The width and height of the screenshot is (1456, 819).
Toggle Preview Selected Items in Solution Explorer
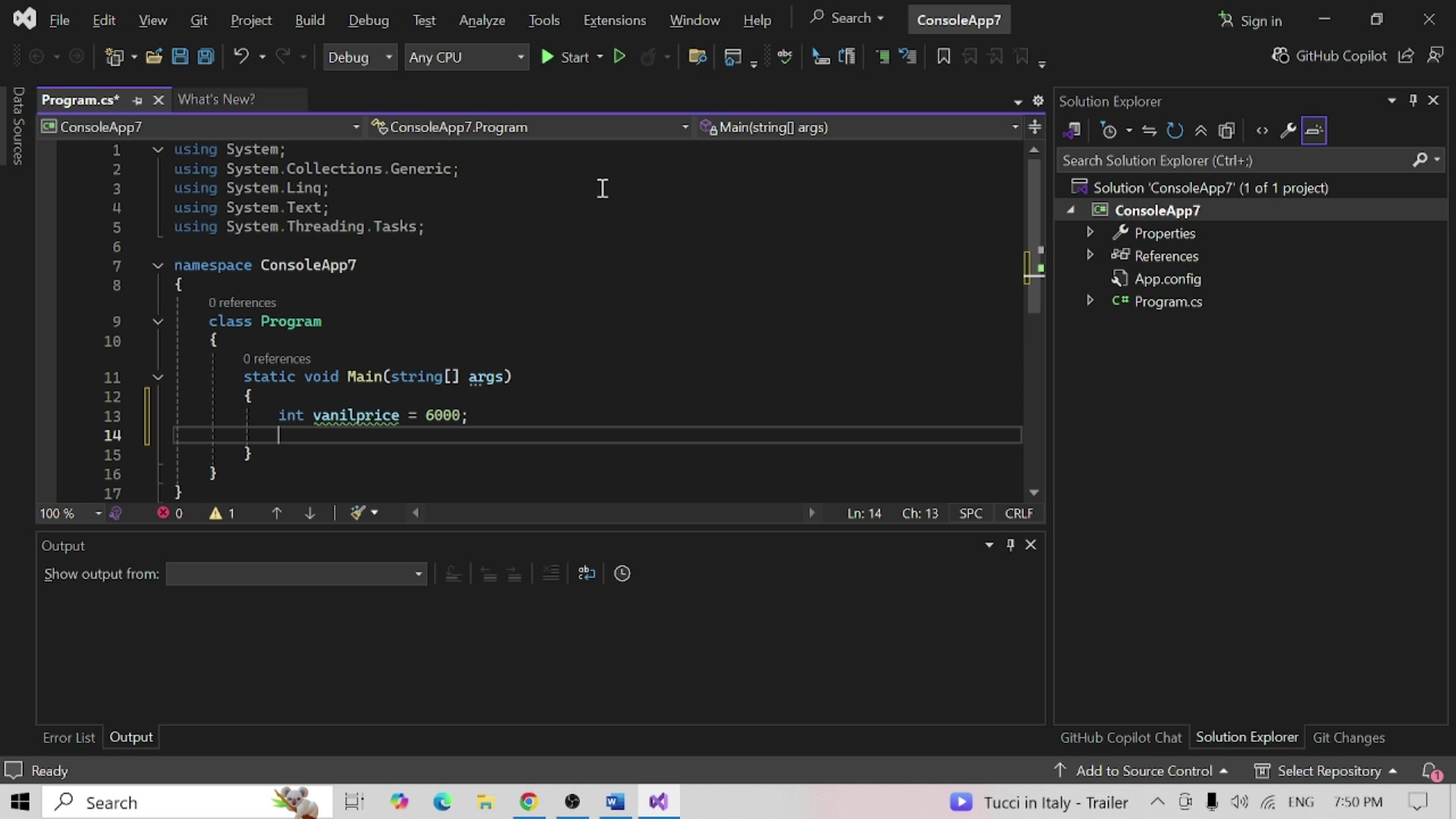tap(1313, 130)
